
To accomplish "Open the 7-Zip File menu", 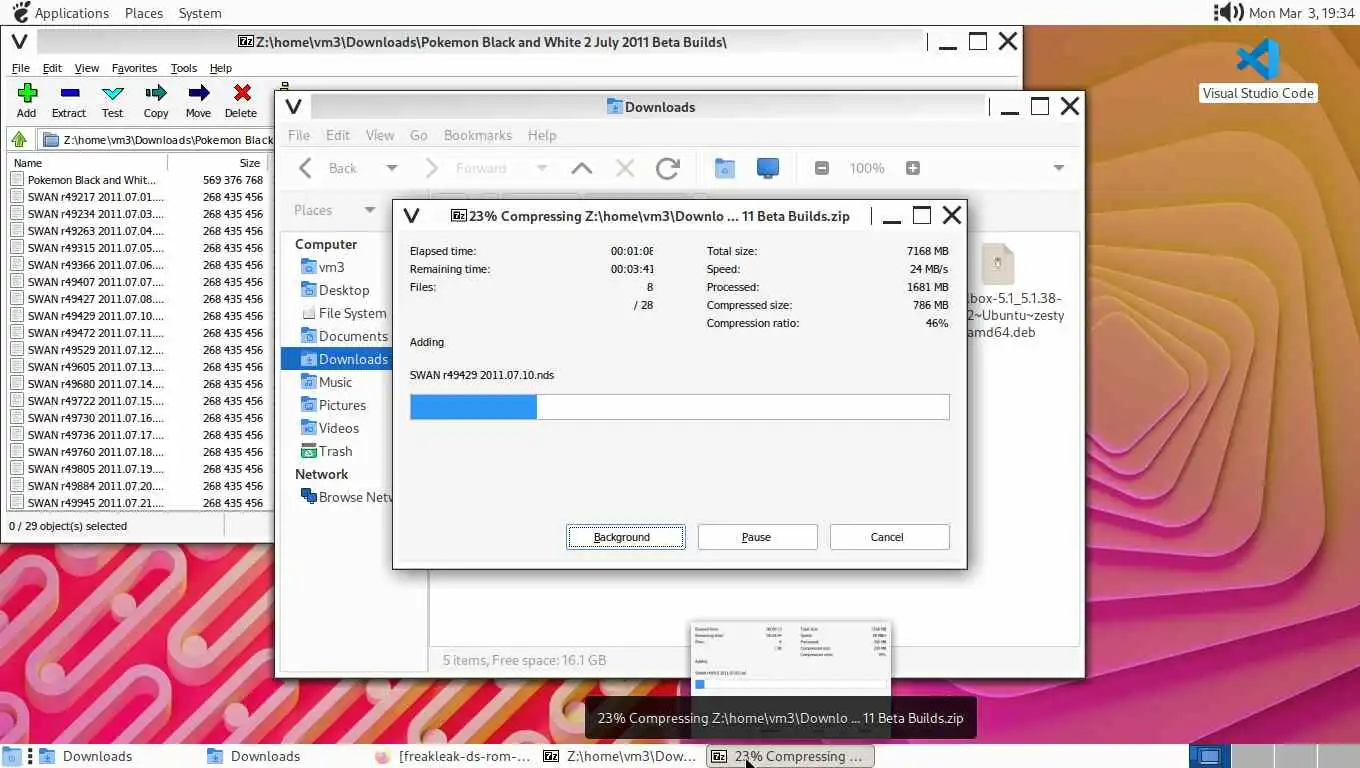I will [x=20, y=68].
